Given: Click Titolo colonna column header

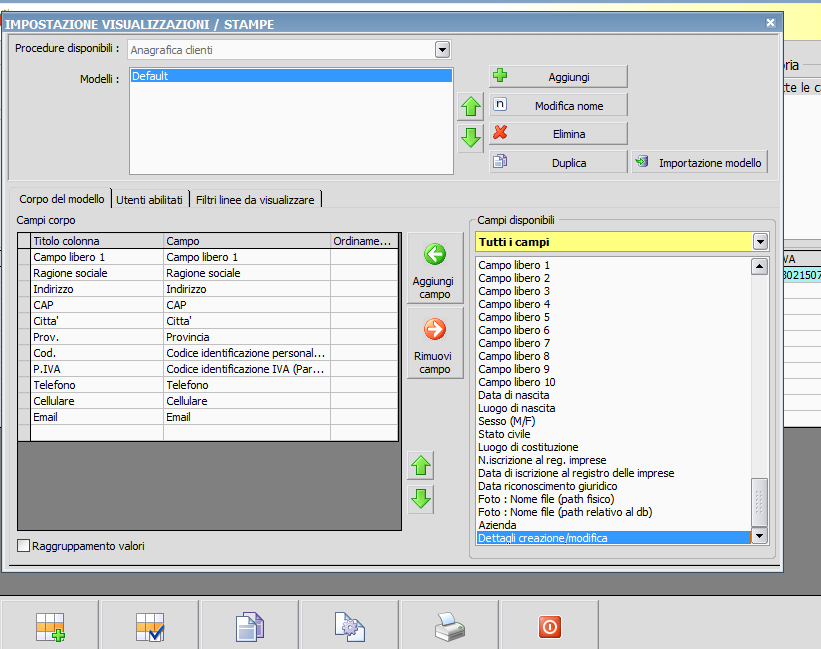Looking at the screenshot, I should pyautogui.click(x=97, y=241).
